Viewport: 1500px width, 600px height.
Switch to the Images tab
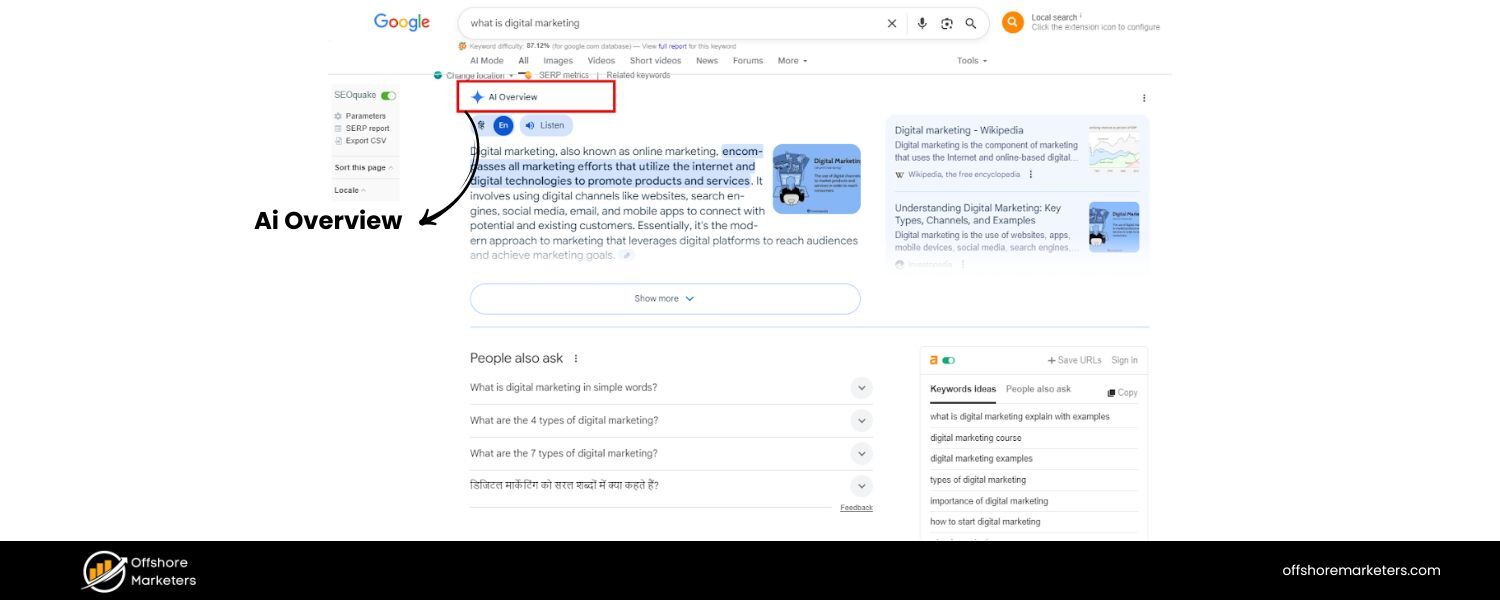[558, 61]
